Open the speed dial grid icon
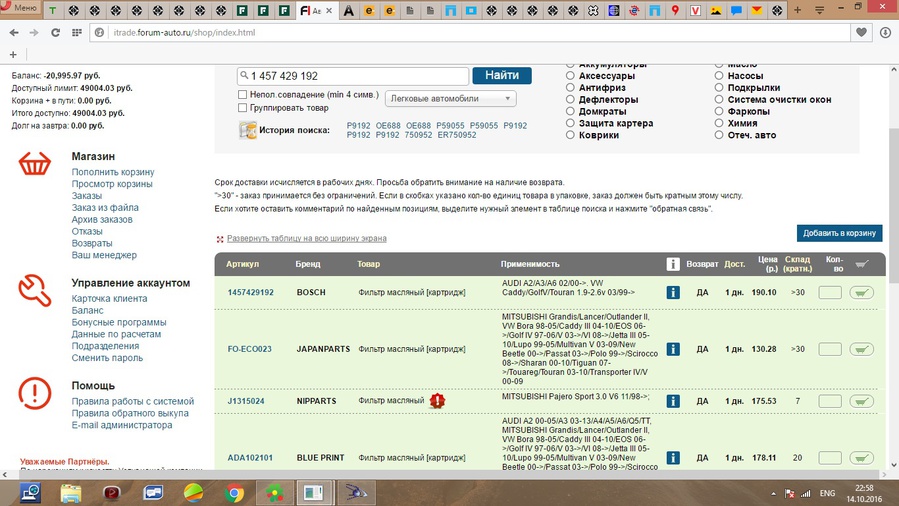 tap(77, 33)
